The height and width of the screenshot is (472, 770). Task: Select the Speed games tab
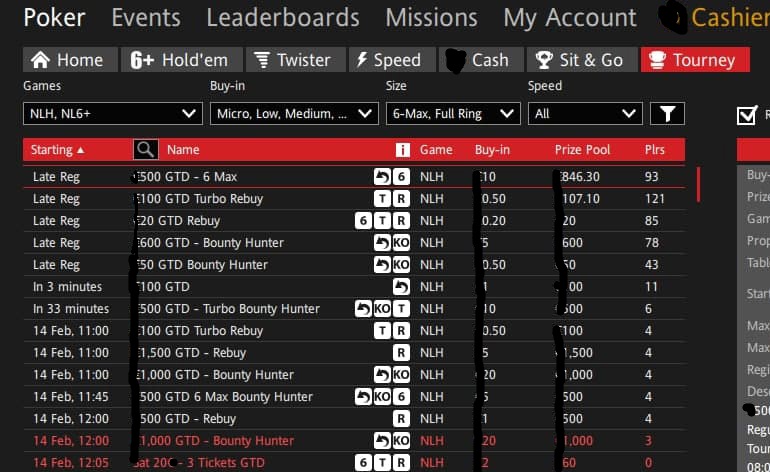tap(392, 60)
